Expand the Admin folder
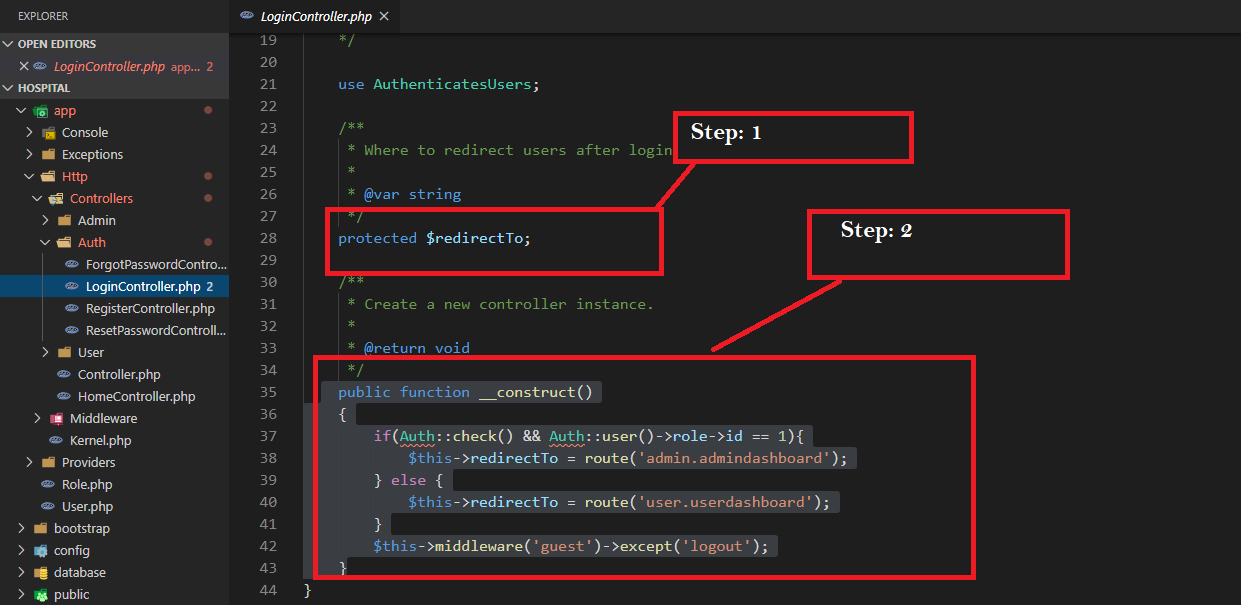 [45, 221]
